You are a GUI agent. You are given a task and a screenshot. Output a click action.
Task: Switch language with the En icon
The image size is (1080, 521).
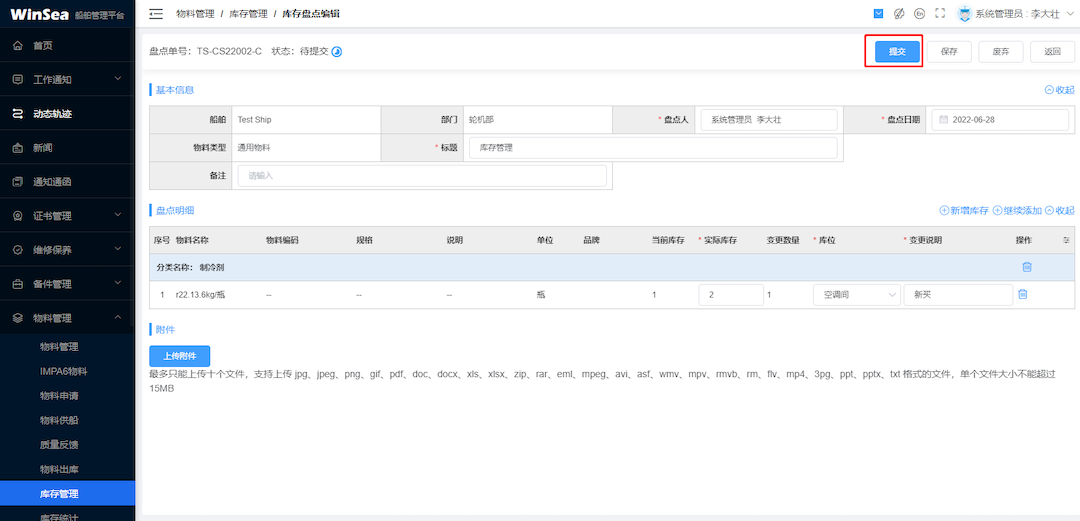click(x=919, y=14)
